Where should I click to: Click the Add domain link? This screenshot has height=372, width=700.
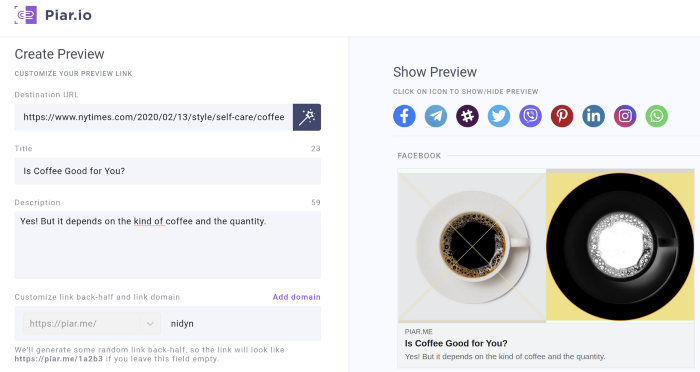coord(296,297)
